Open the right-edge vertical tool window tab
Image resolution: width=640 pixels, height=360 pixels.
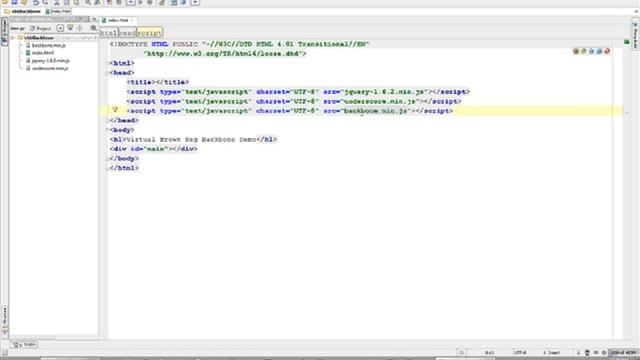click(636, 35)
